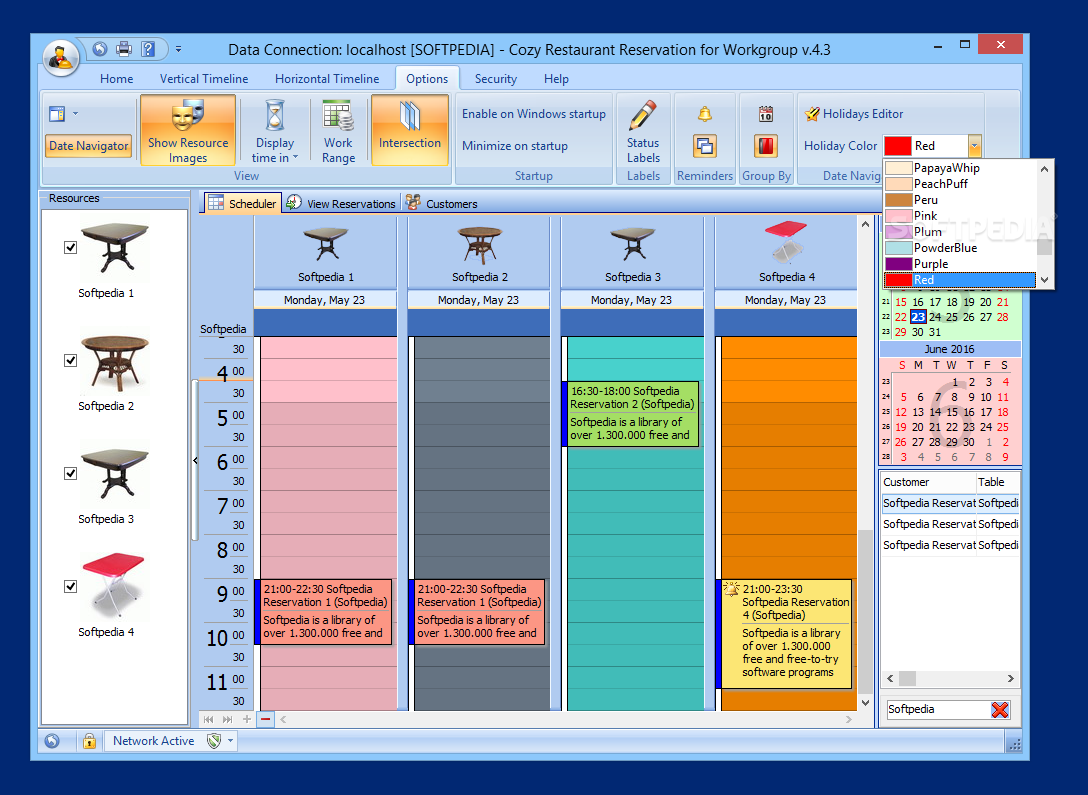Open the quick access toolbar customize arrow

(x=178, y=49)
